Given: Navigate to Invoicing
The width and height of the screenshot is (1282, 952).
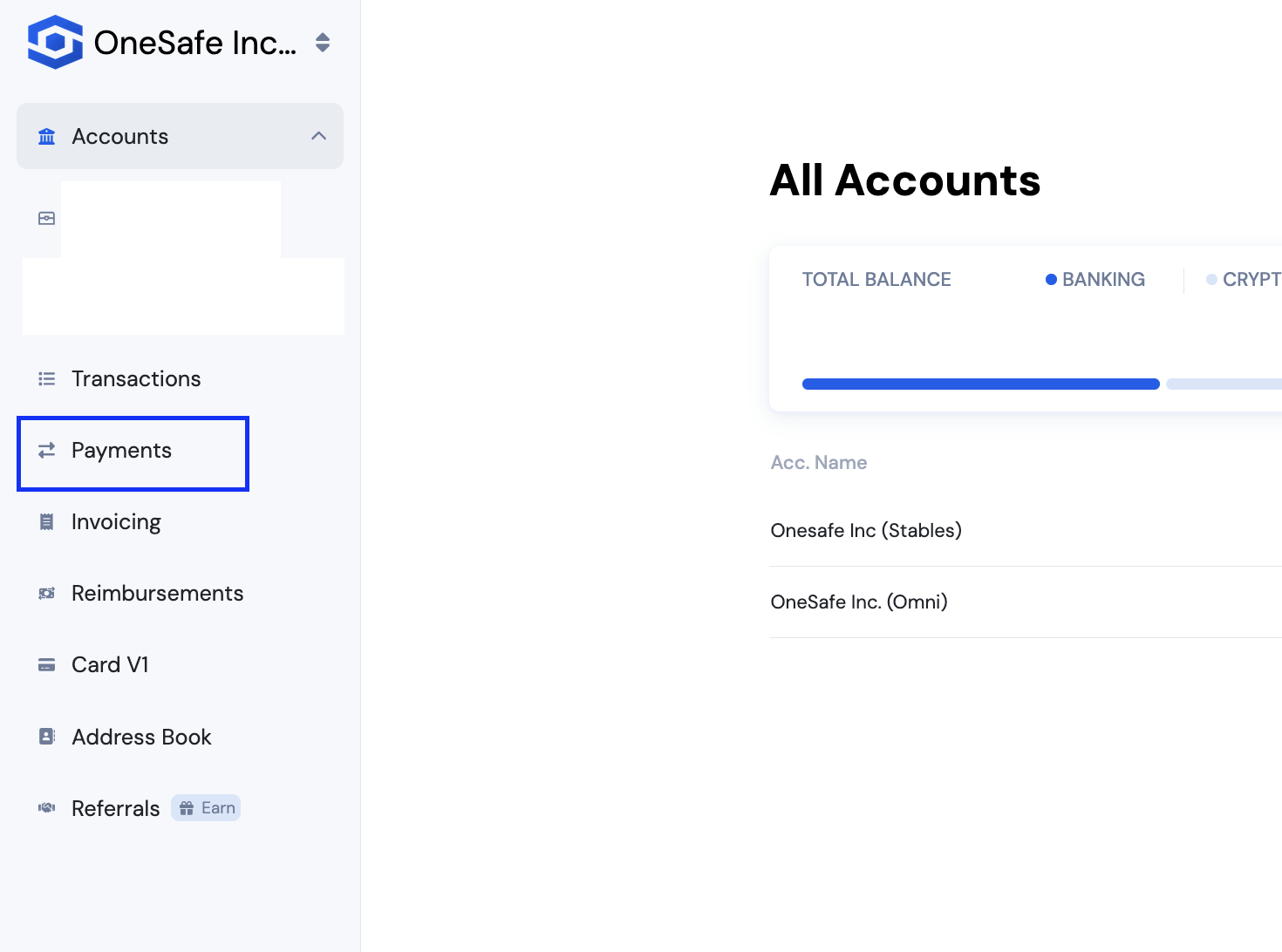Looking at the screenshot, I should click(x=116, y=522).
